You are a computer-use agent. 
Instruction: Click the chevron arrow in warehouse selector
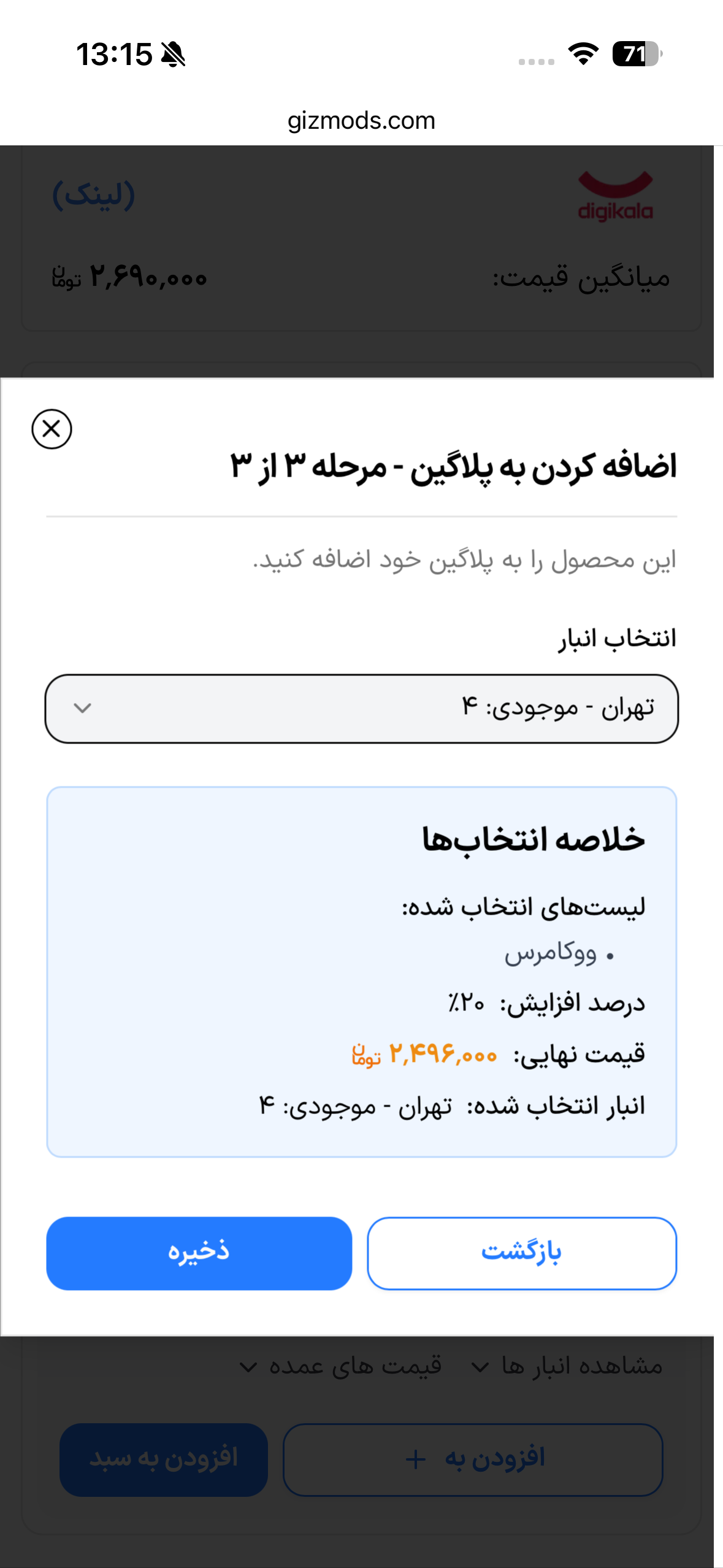[x=82, y=709]
